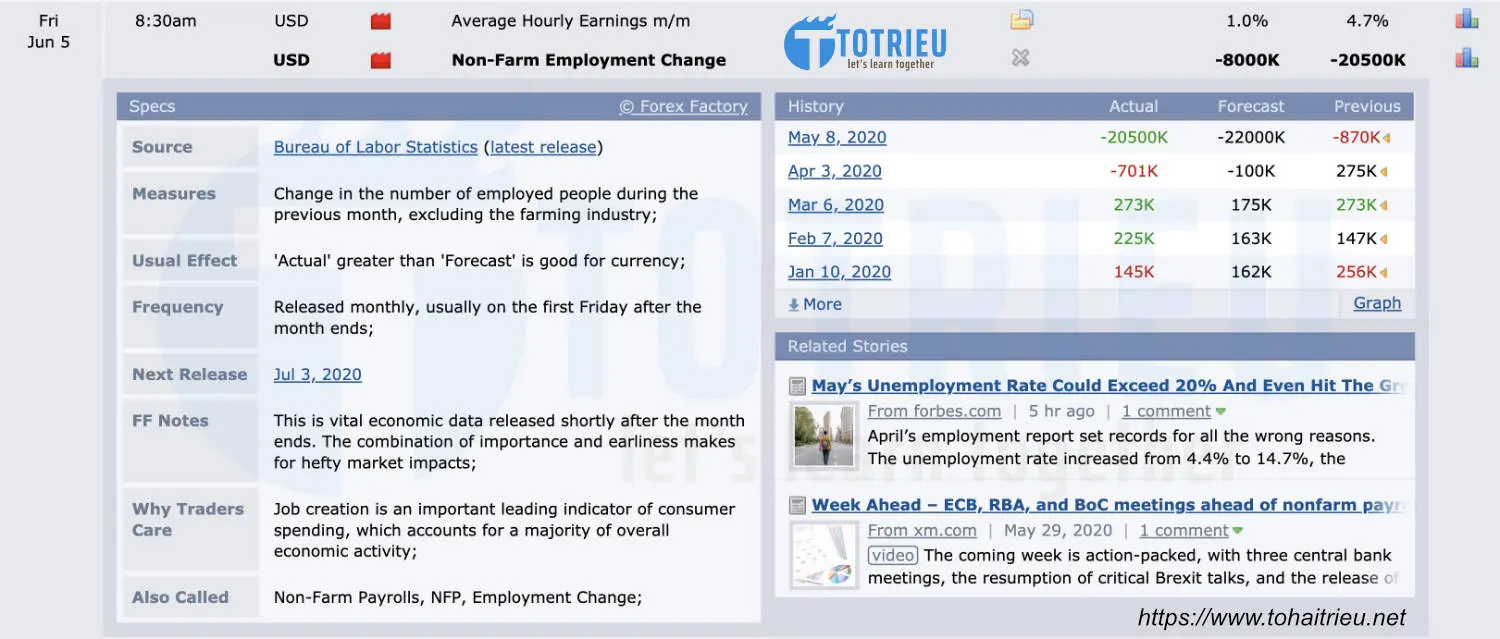Open the May 8, 2020 history entry
The height and width of the screenshot is (639, 1500).
click(x=837, y=138)
